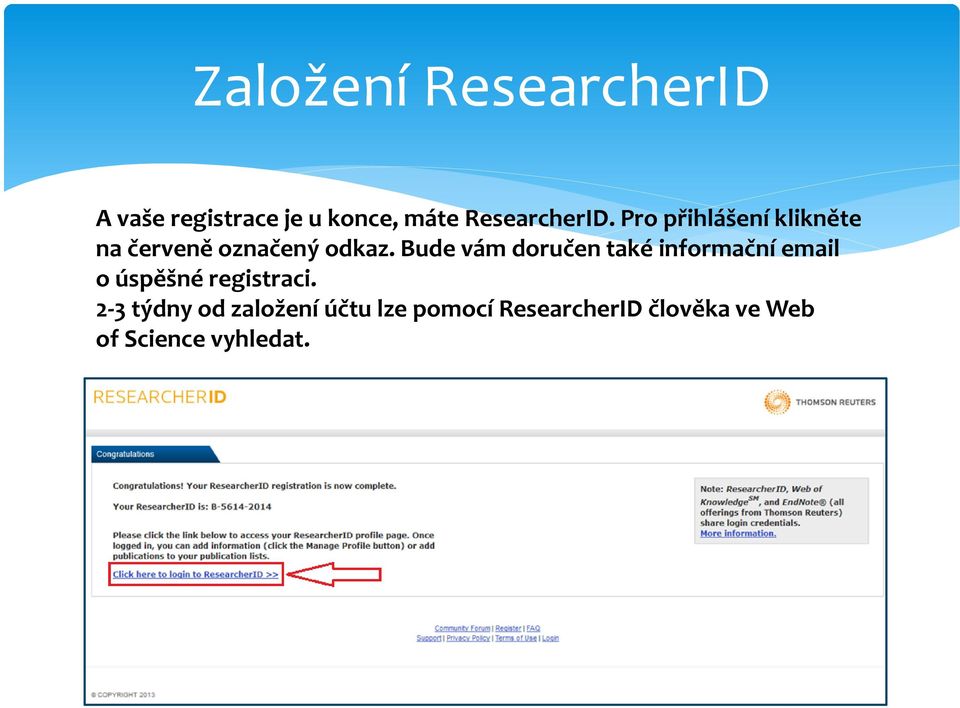Image resolution: width=960 pixels, height=708 pixels.
Task: Click the slide title 'Založení ResearcherID'
Action: (481, 86)
